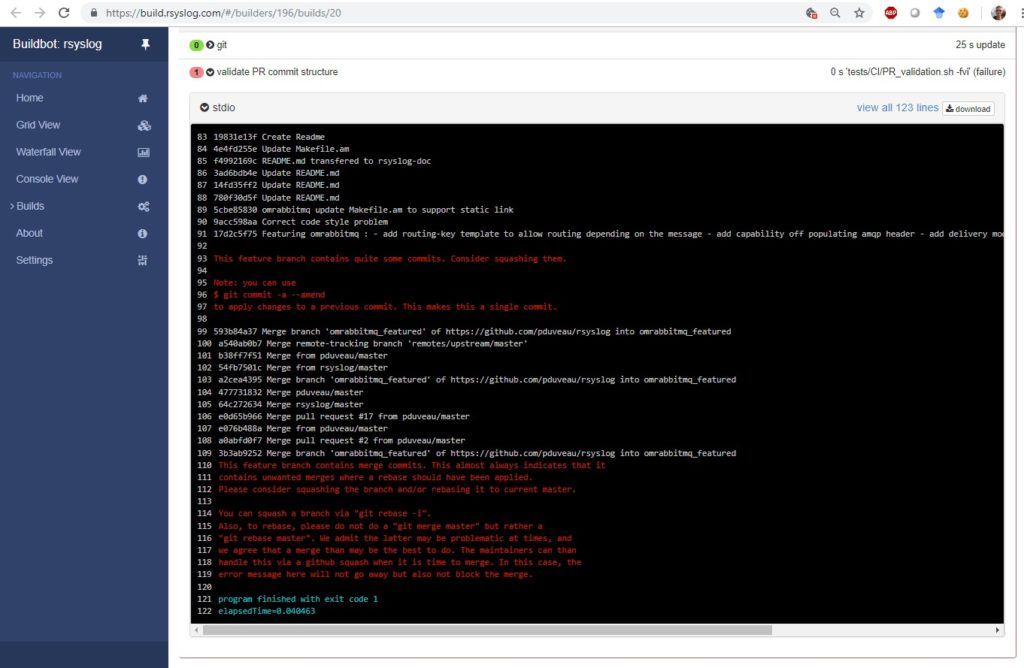Reload the page with the refresh icon
The width and height of the screenshot is (1024, 668).
[64, 13]
